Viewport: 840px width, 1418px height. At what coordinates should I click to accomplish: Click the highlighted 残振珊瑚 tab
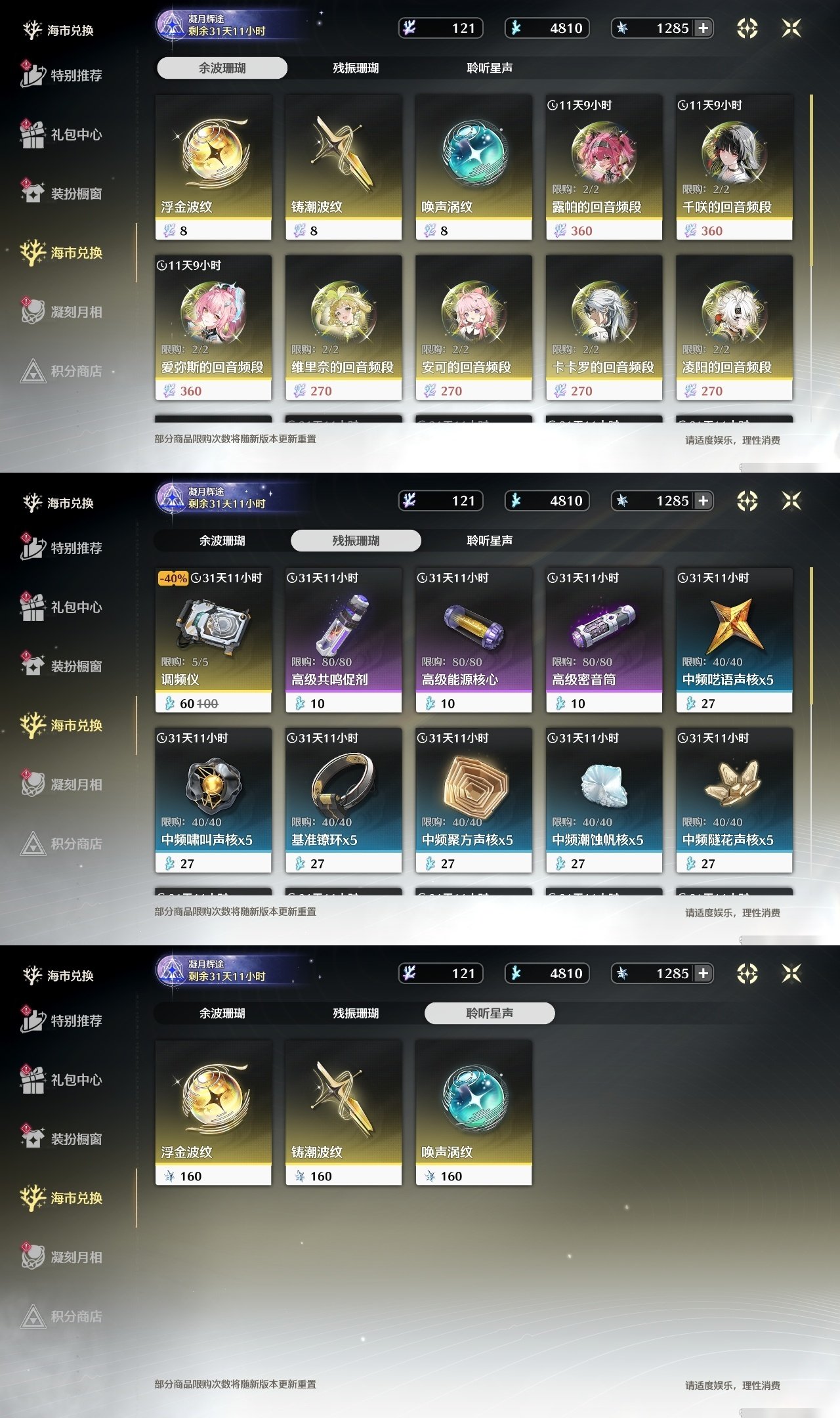[x=356, y=540]
